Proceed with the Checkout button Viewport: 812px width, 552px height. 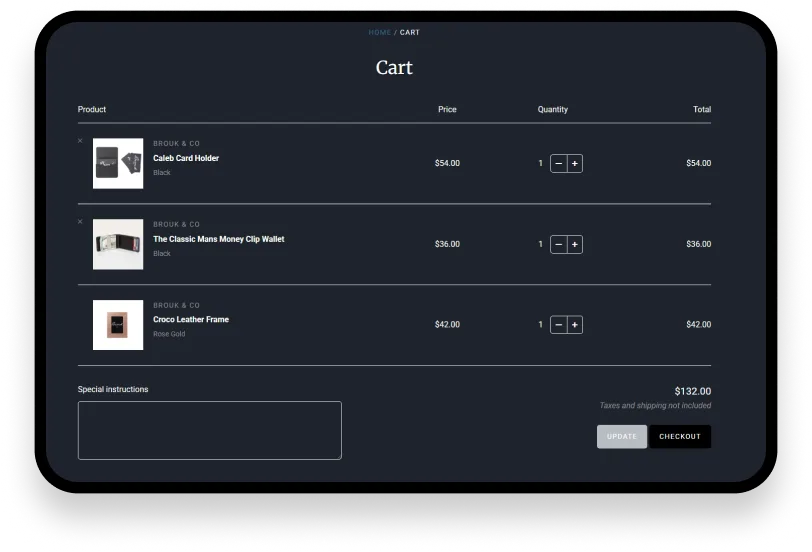click(680, 437)
